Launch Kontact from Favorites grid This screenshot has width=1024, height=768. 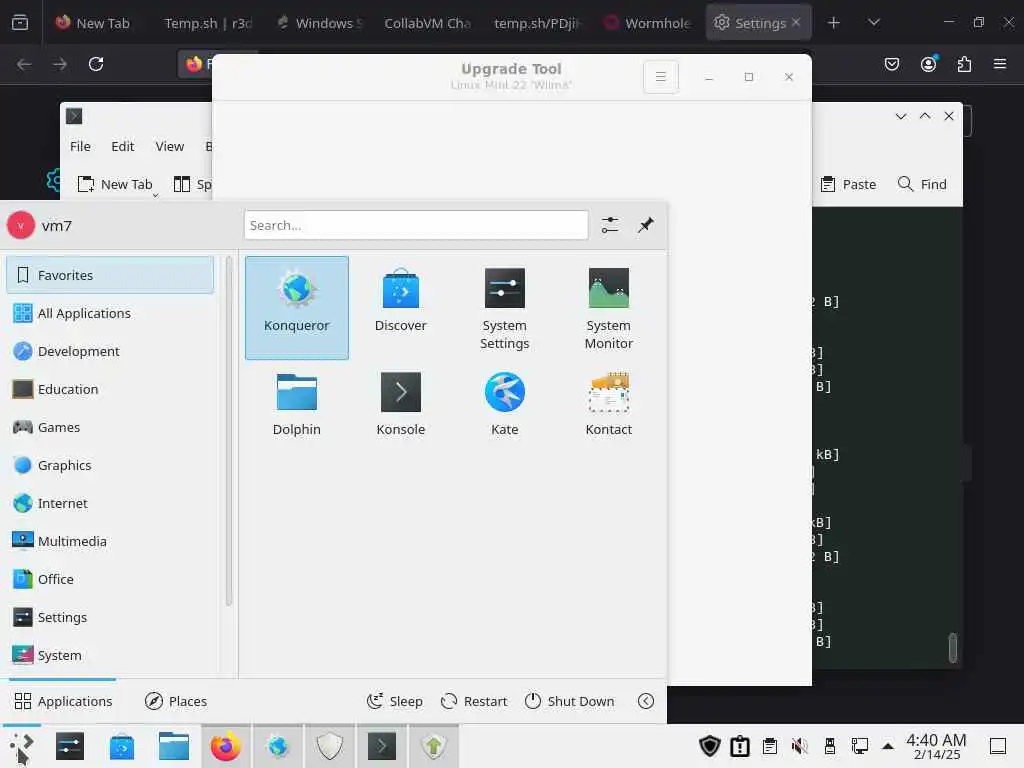608,404
